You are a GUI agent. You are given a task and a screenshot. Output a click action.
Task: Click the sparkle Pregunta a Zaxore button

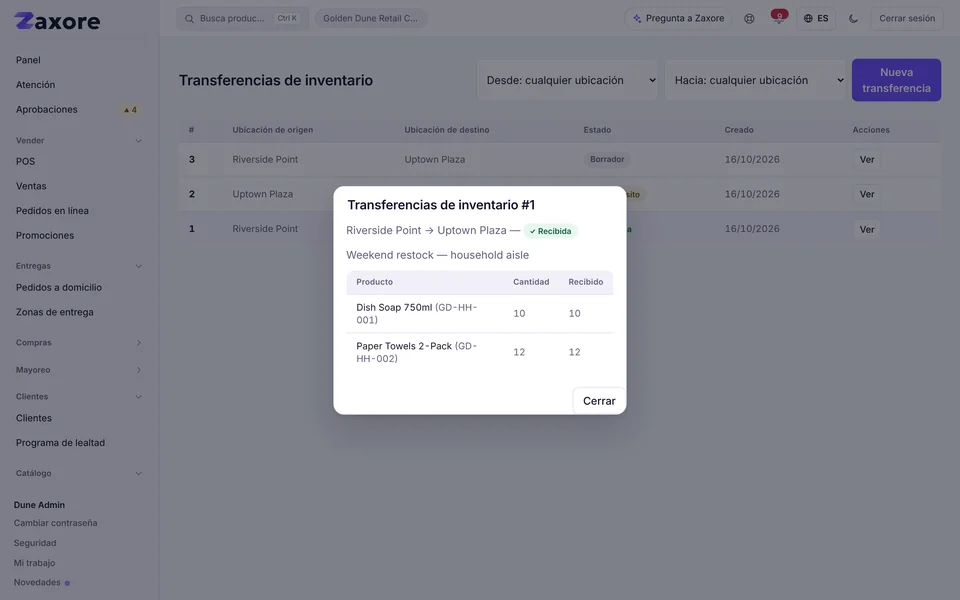678,18
